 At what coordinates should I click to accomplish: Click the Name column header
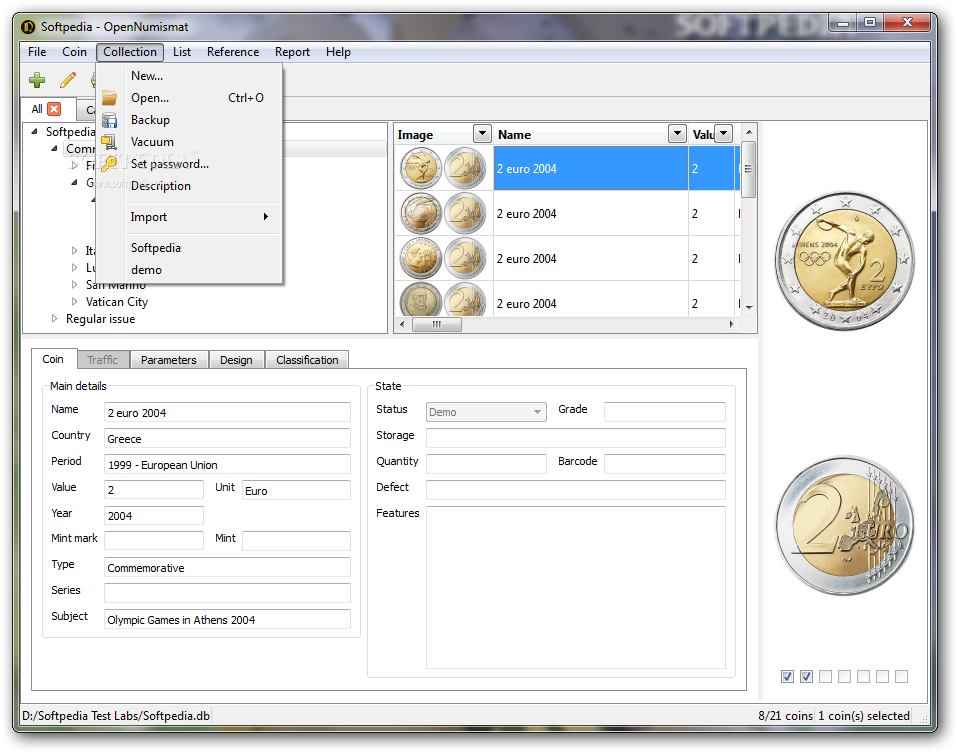pyautogui.click(x=581, y=134)
